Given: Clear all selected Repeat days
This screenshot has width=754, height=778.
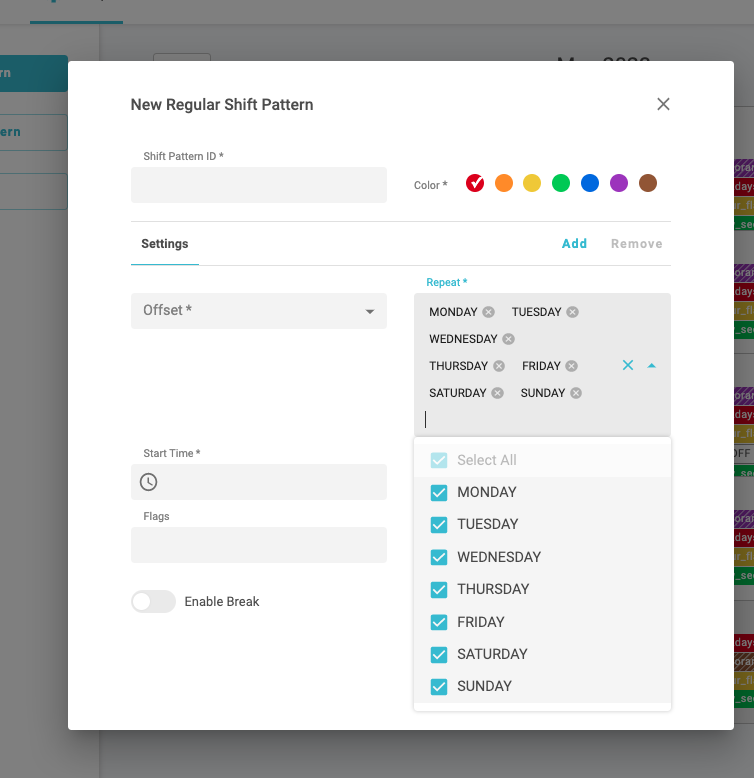Looking at the screenshot, I should [x=628, y=366].
